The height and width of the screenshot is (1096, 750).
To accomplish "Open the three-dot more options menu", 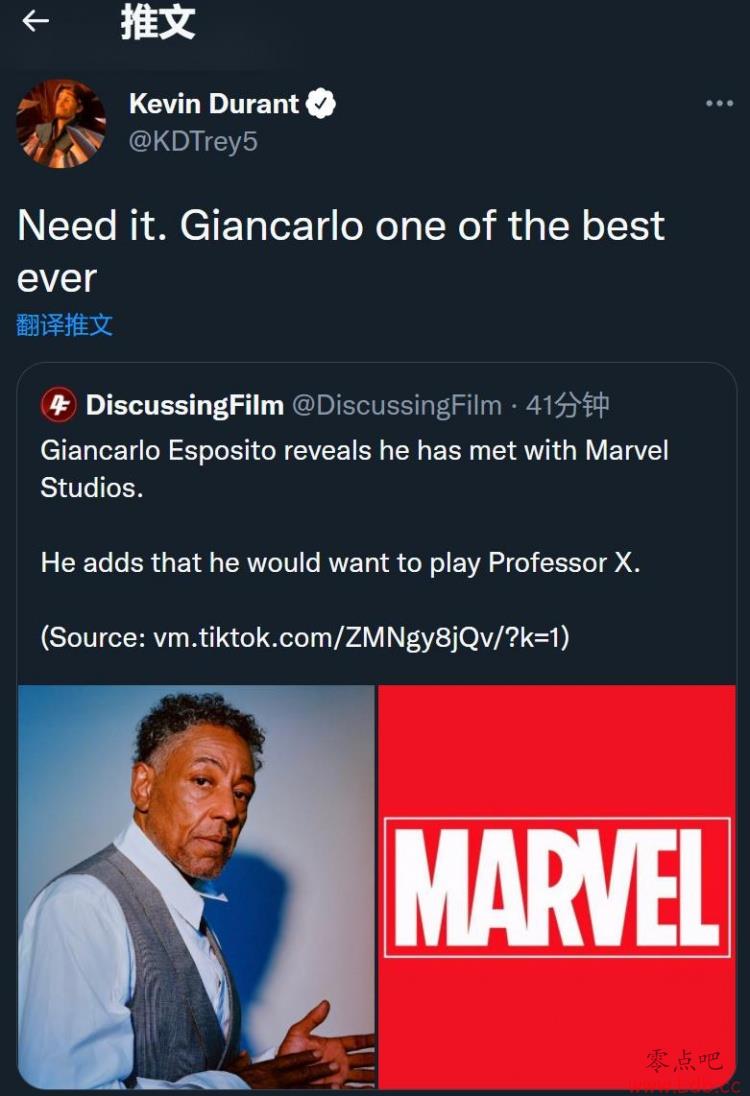I will click(719, 103).
